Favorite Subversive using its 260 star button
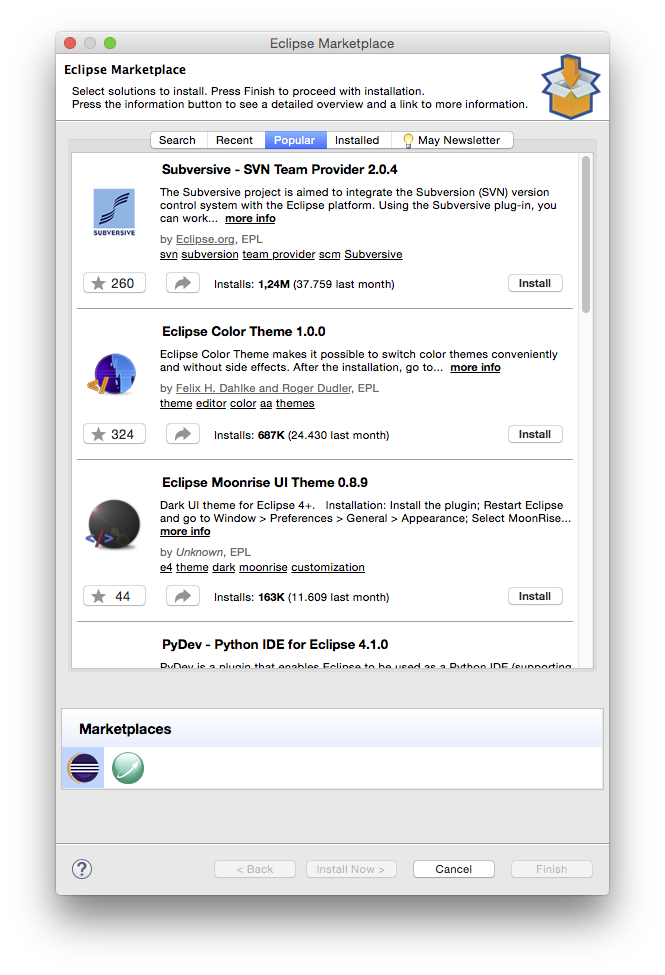 pyautogui.click(x=114, y=283)
